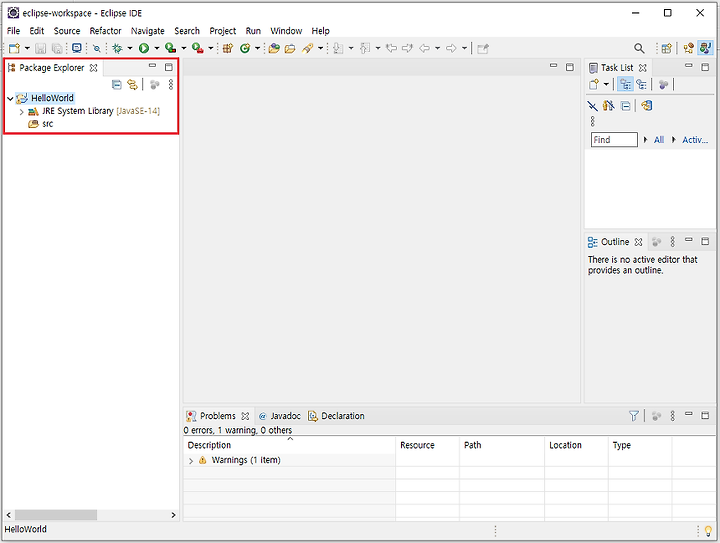
Task: Collapse the HelloWorld project tree node
Action: coord(10,98)
